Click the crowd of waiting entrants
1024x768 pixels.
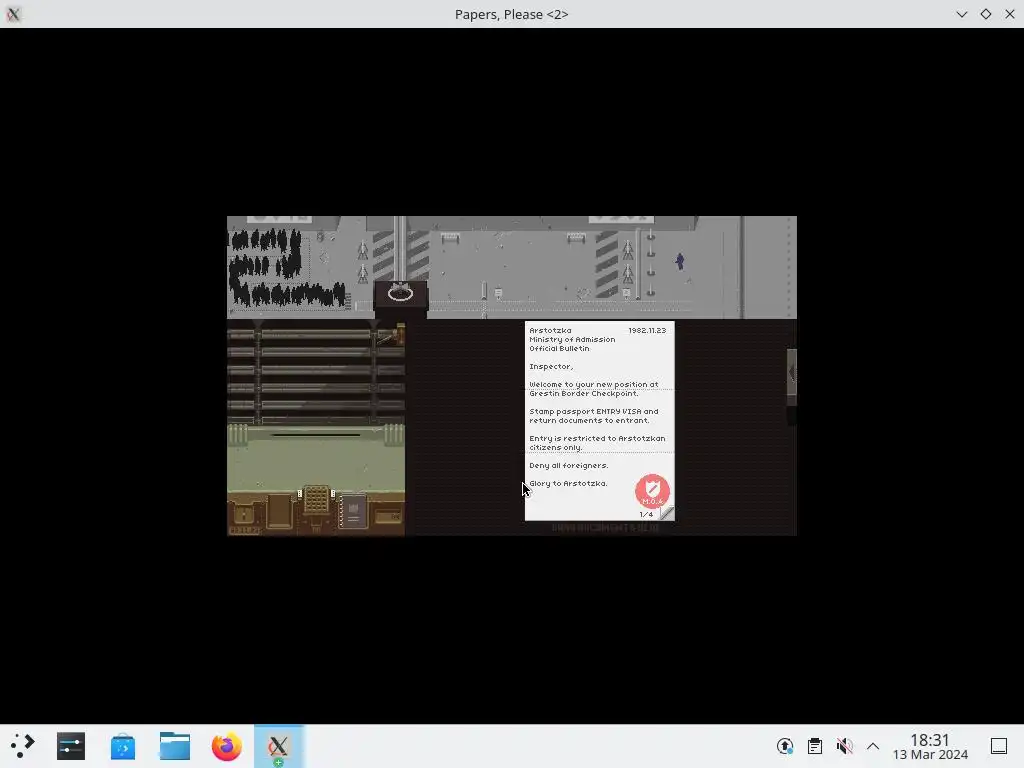coord(285,268)
